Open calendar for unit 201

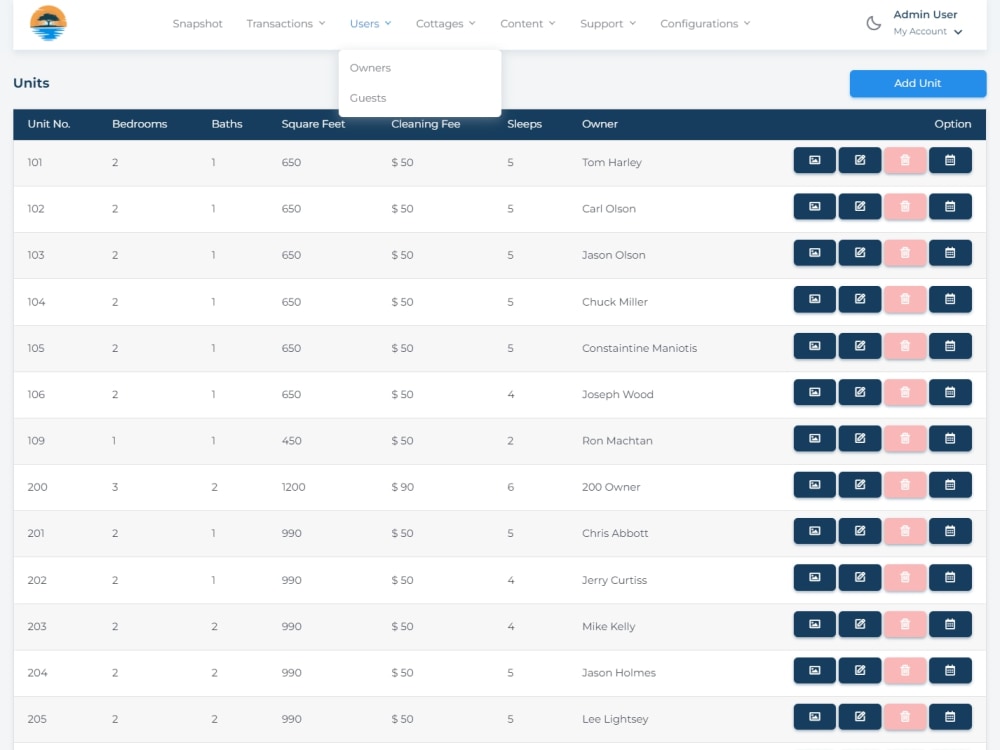point(950,531)
